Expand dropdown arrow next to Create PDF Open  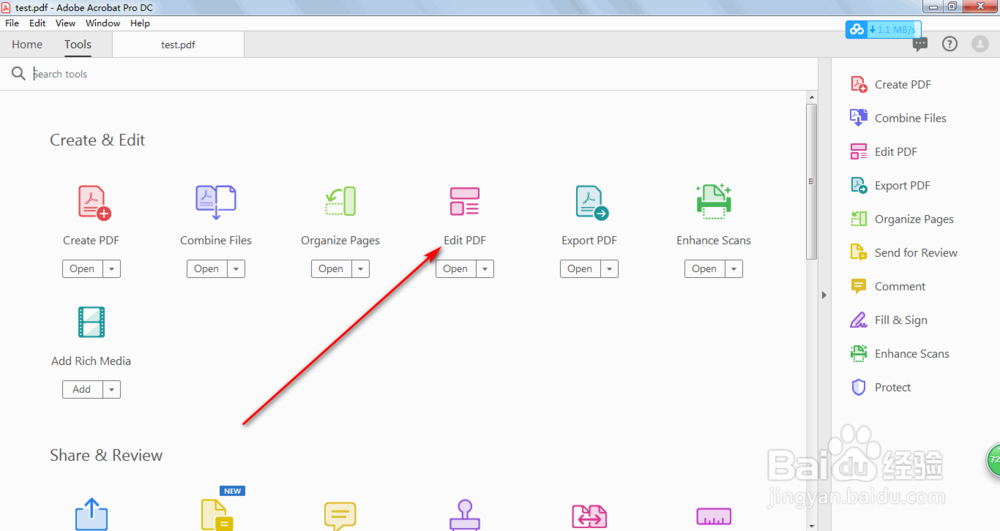pyautogui.click(x=112, y=269)
